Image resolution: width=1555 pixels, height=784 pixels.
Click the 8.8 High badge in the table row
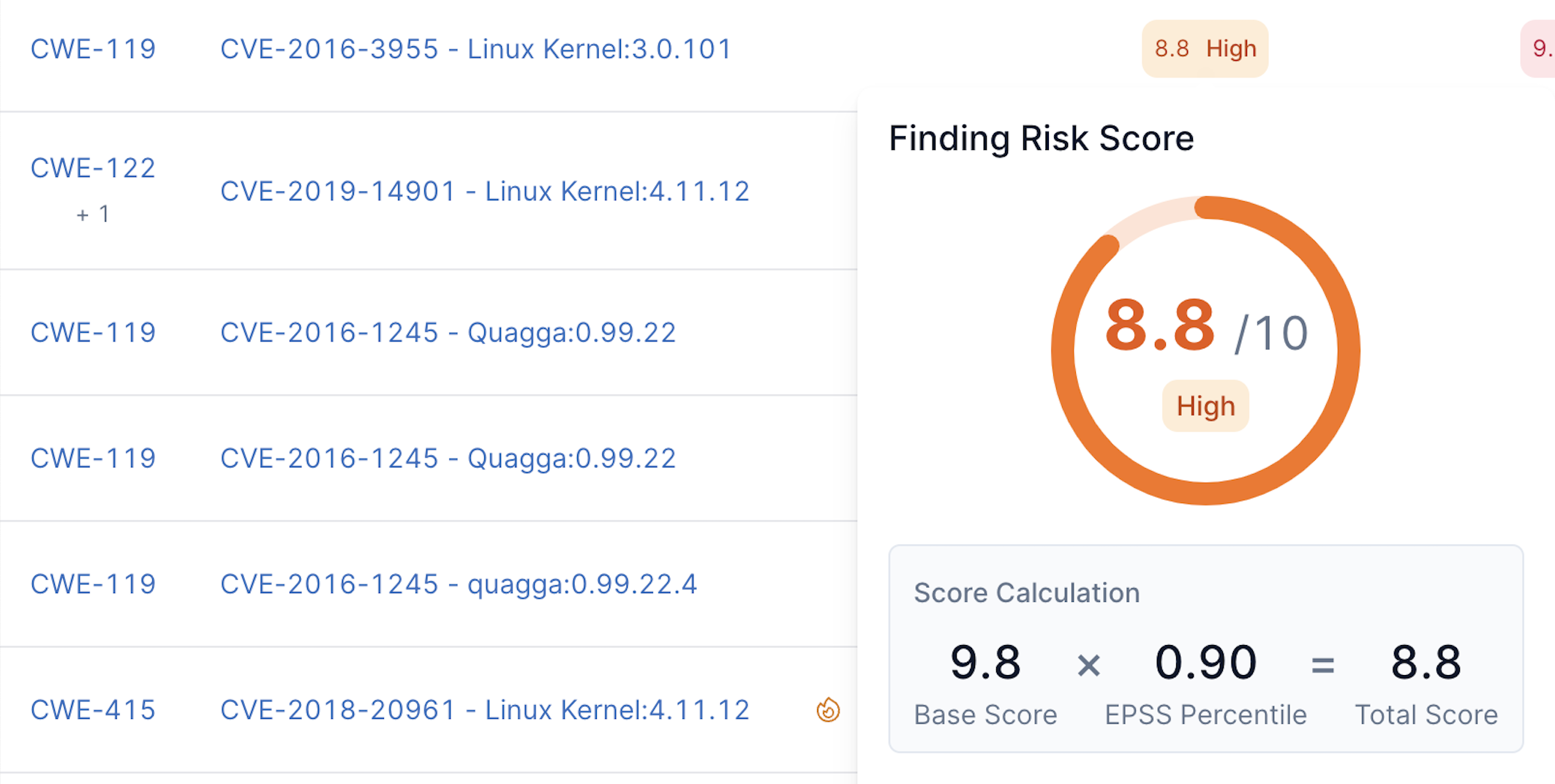click(1205, 49)
